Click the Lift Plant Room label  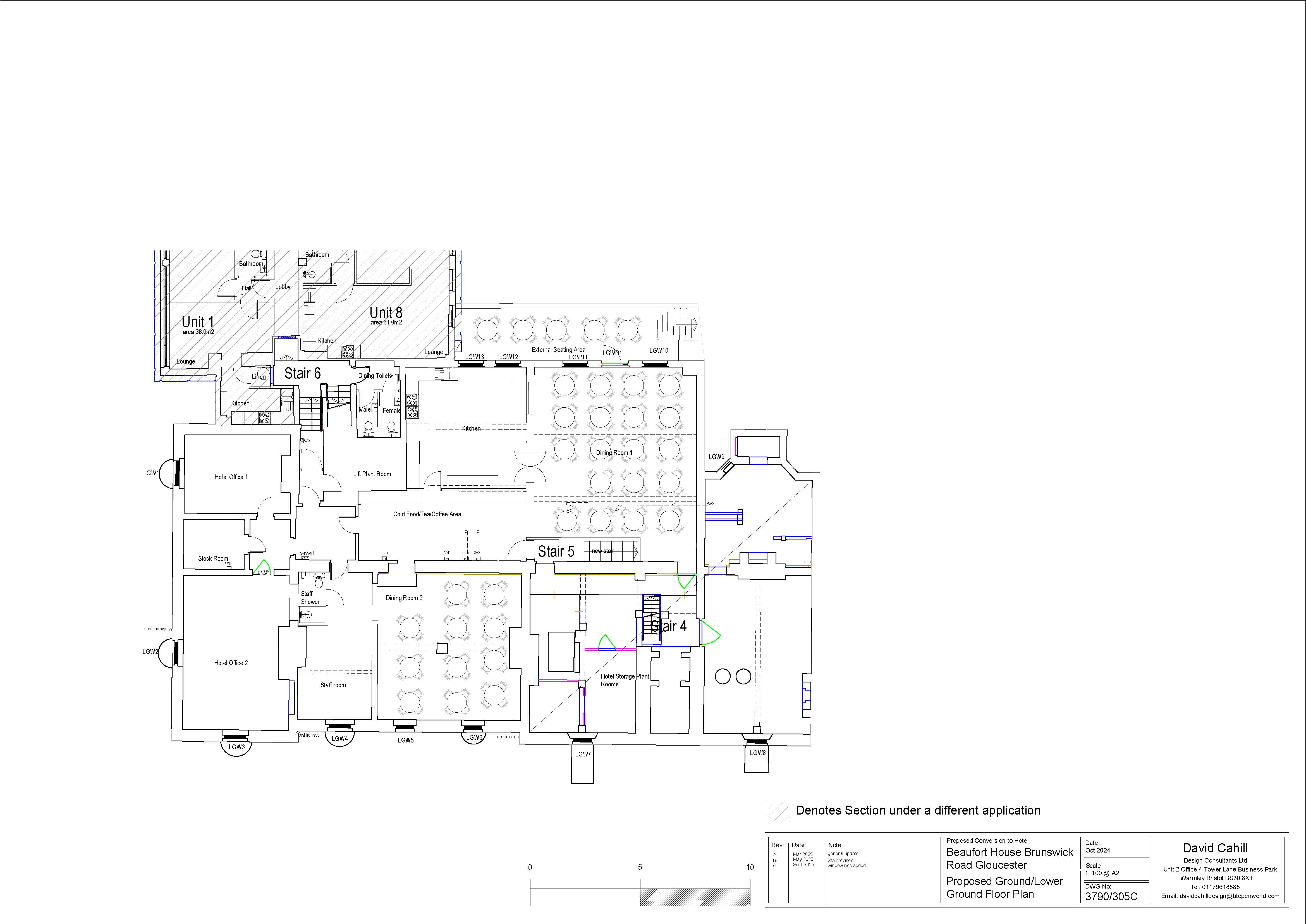click(372, 474)
